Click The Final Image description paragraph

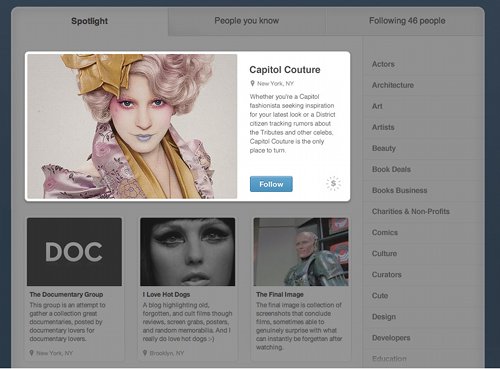(299, 326)
